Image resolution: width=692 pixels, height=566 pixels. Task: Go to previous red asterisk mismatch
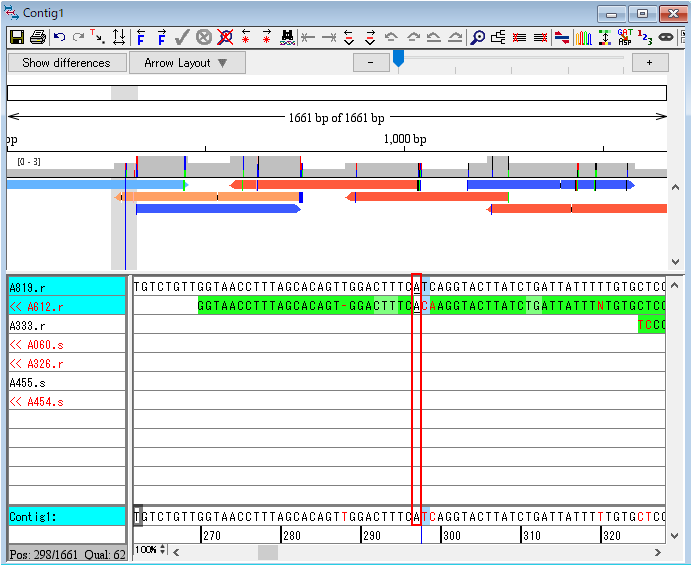point(246,37)
